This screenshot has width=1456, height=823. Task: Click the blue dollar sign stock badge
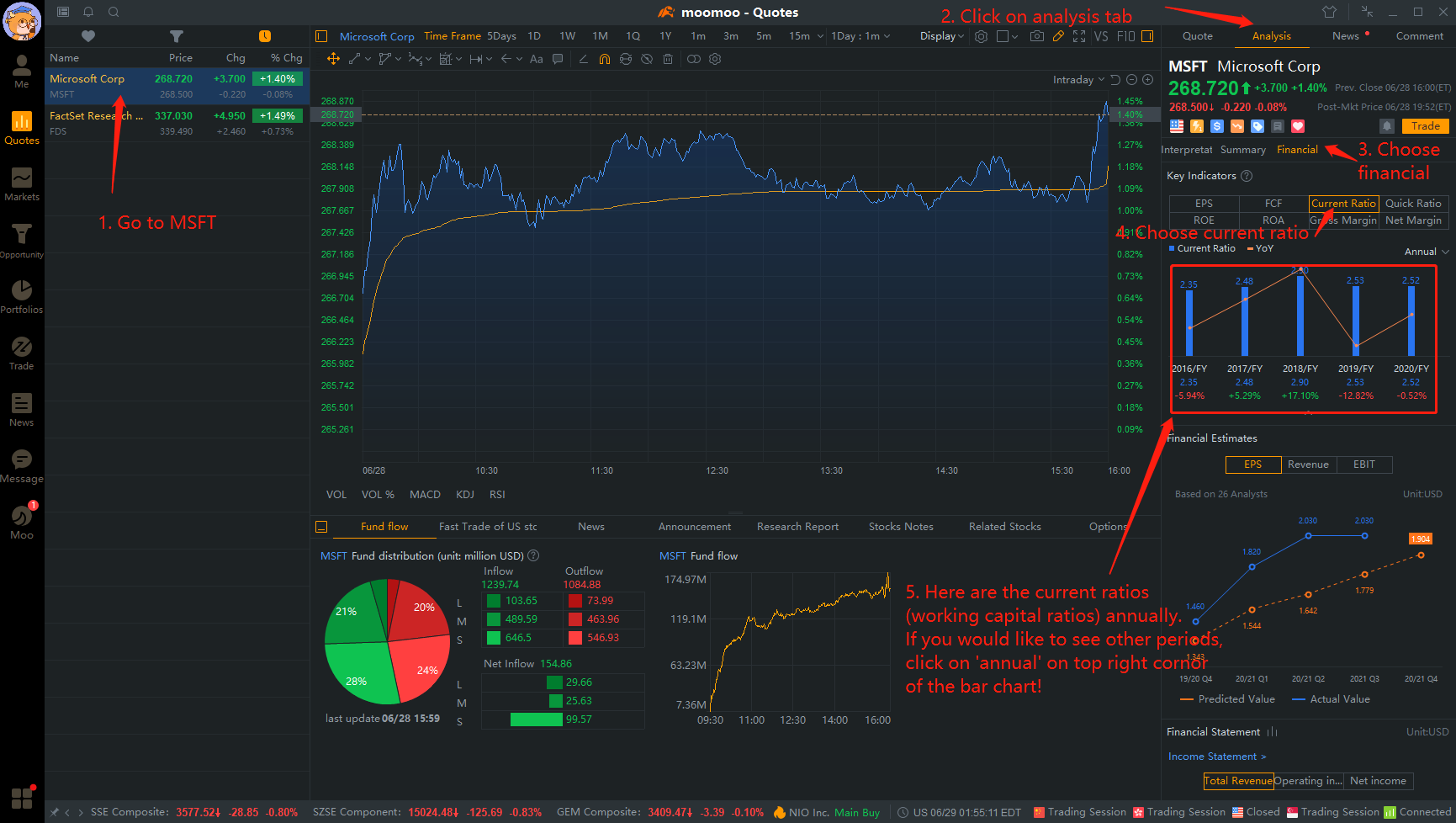pos(1217,126)
